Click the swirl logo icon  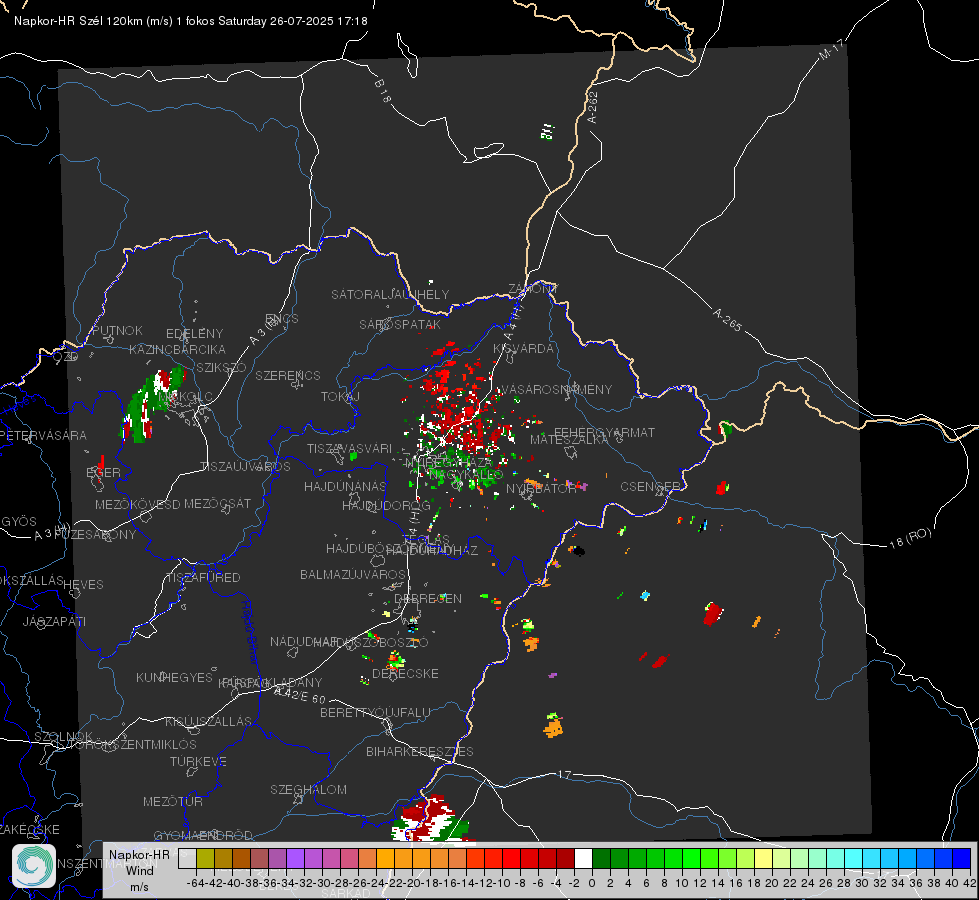[34, 866]
